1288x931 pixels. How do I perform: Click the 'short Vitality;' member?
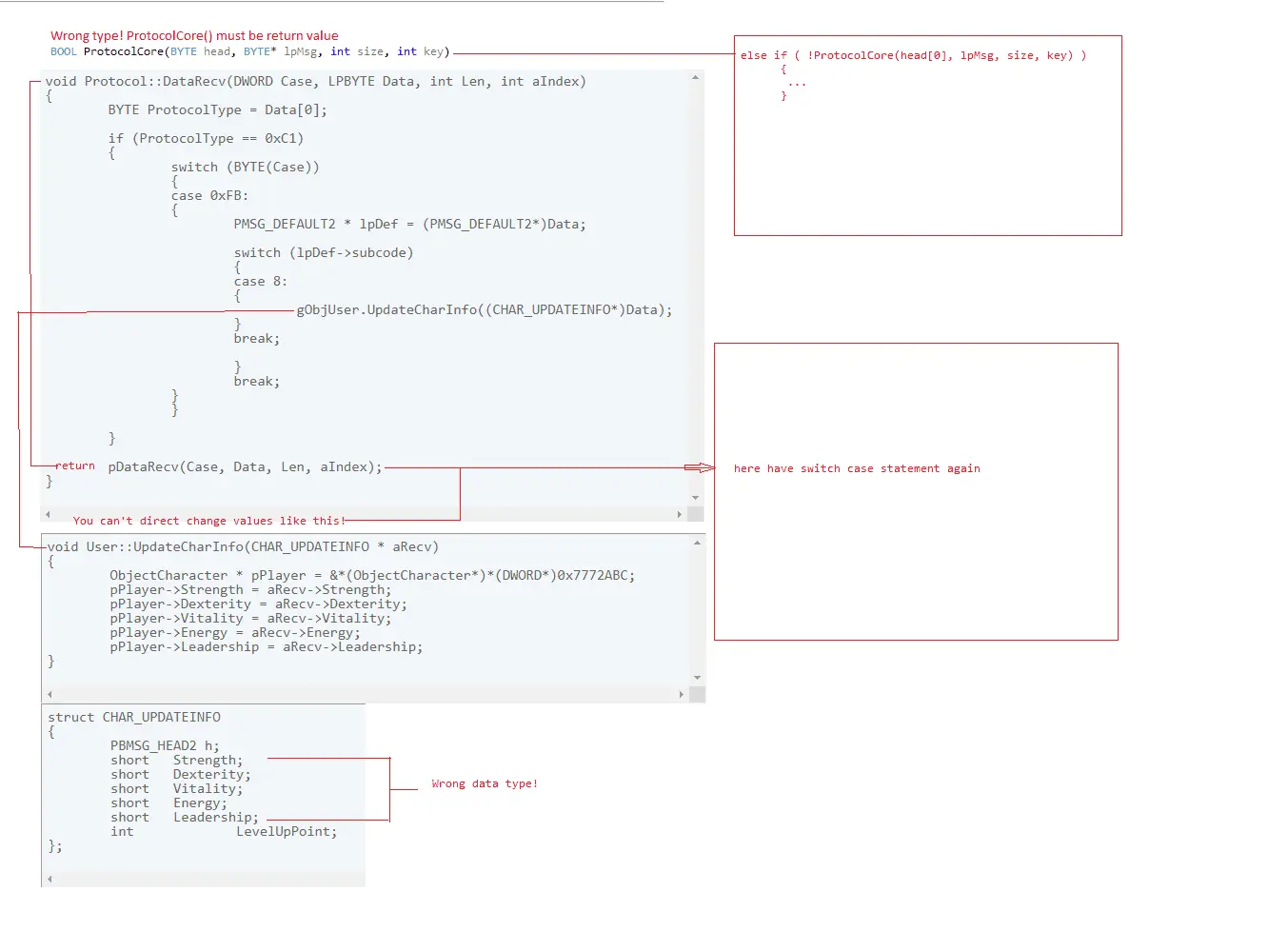pyautogui.click(x=176, y=789)
